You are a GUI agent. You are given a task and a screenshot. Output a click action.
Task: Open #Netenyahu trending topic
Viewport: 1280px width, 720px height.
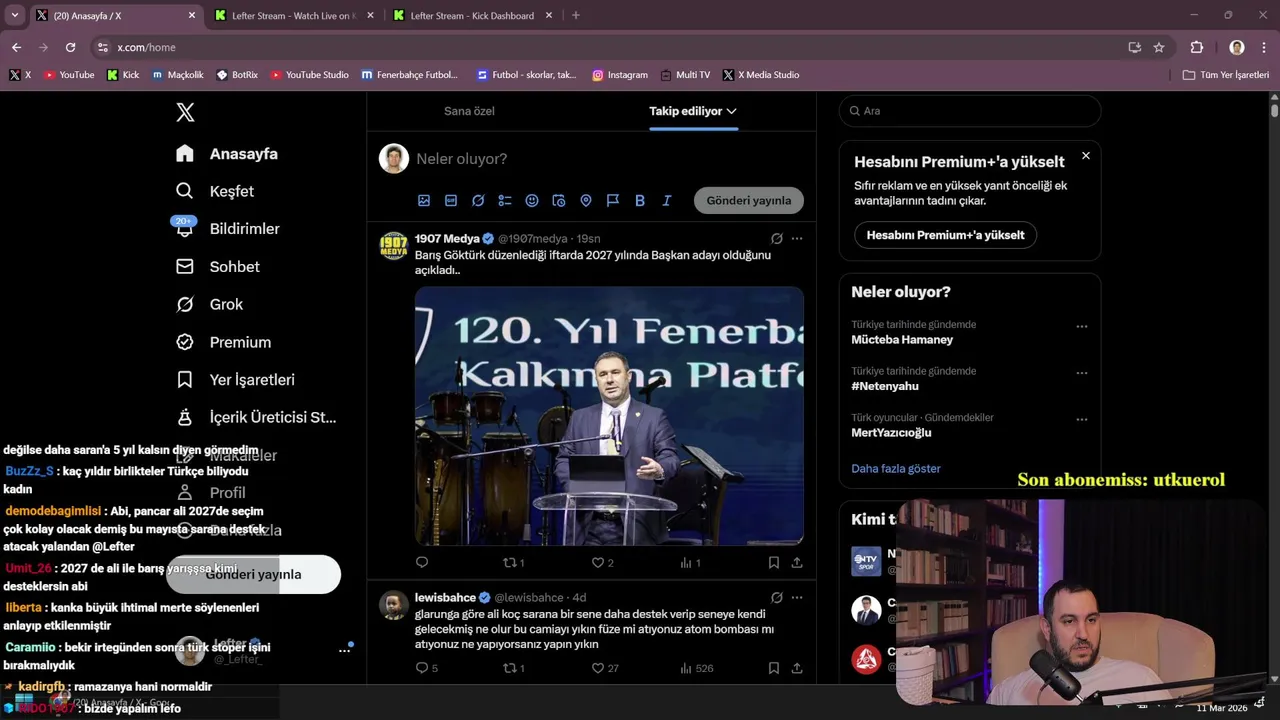(885, 386)
